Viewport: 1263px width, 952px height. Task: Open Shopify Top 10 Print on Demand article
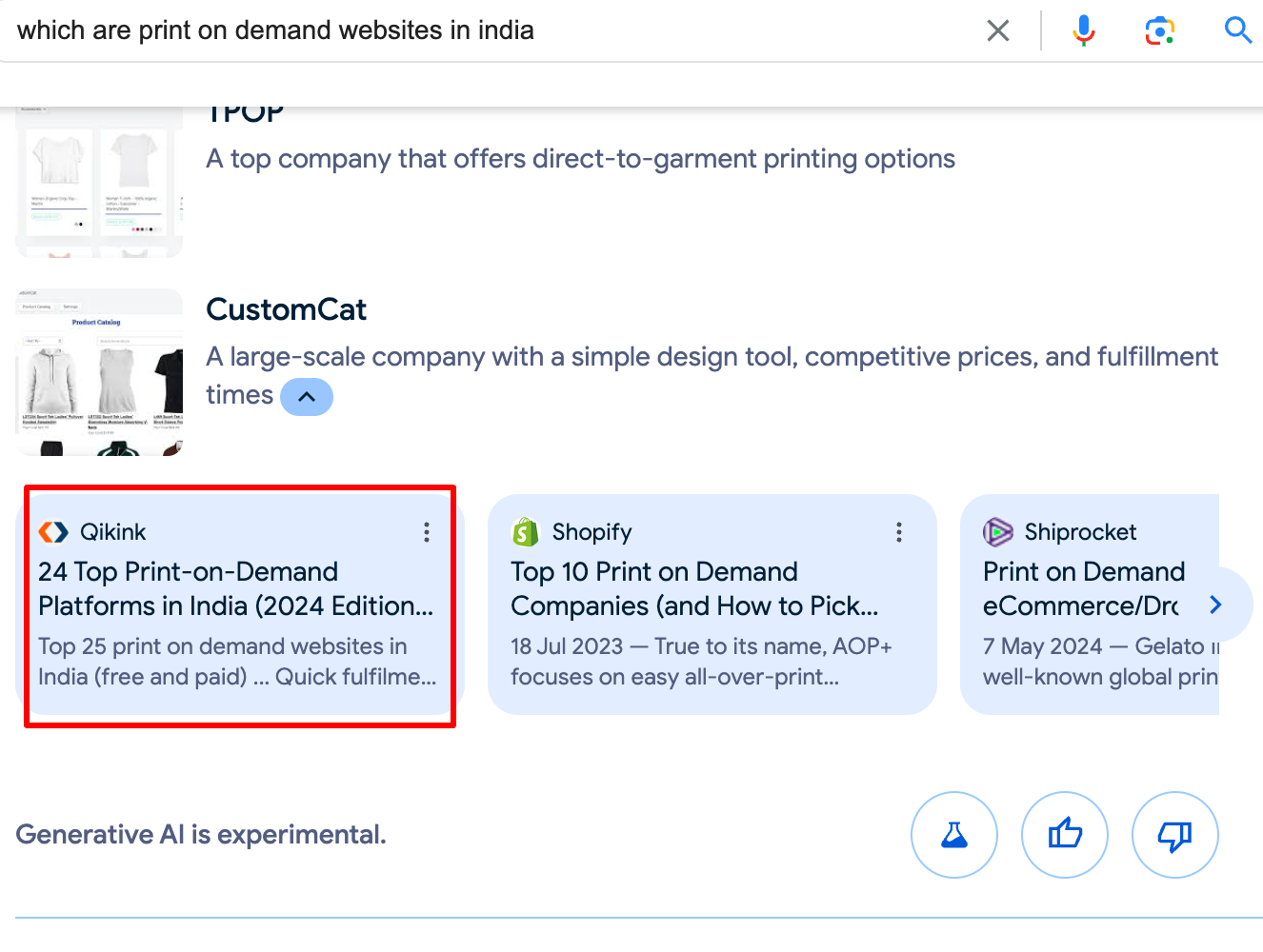coord(694,589)
